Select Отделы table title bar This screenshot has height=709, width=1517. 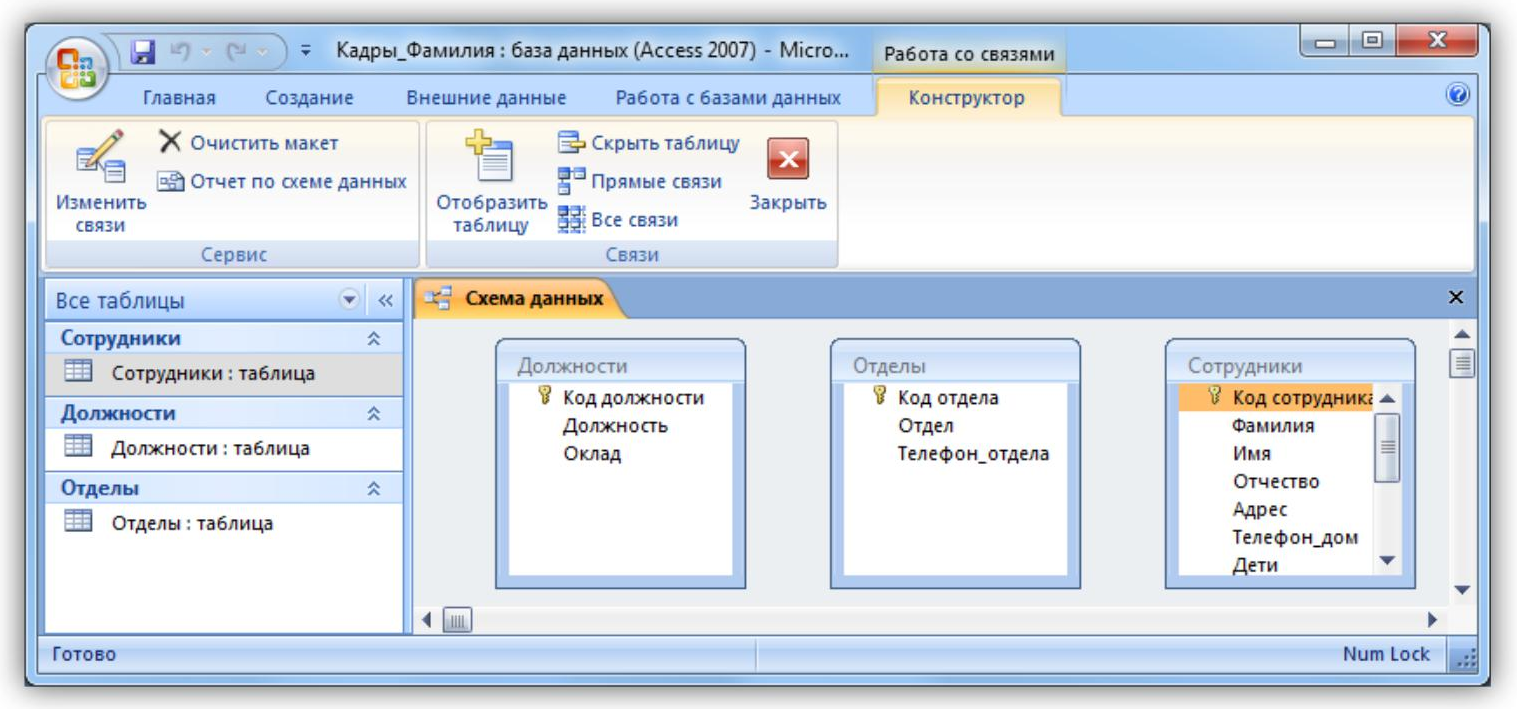(x=955, y=365)
